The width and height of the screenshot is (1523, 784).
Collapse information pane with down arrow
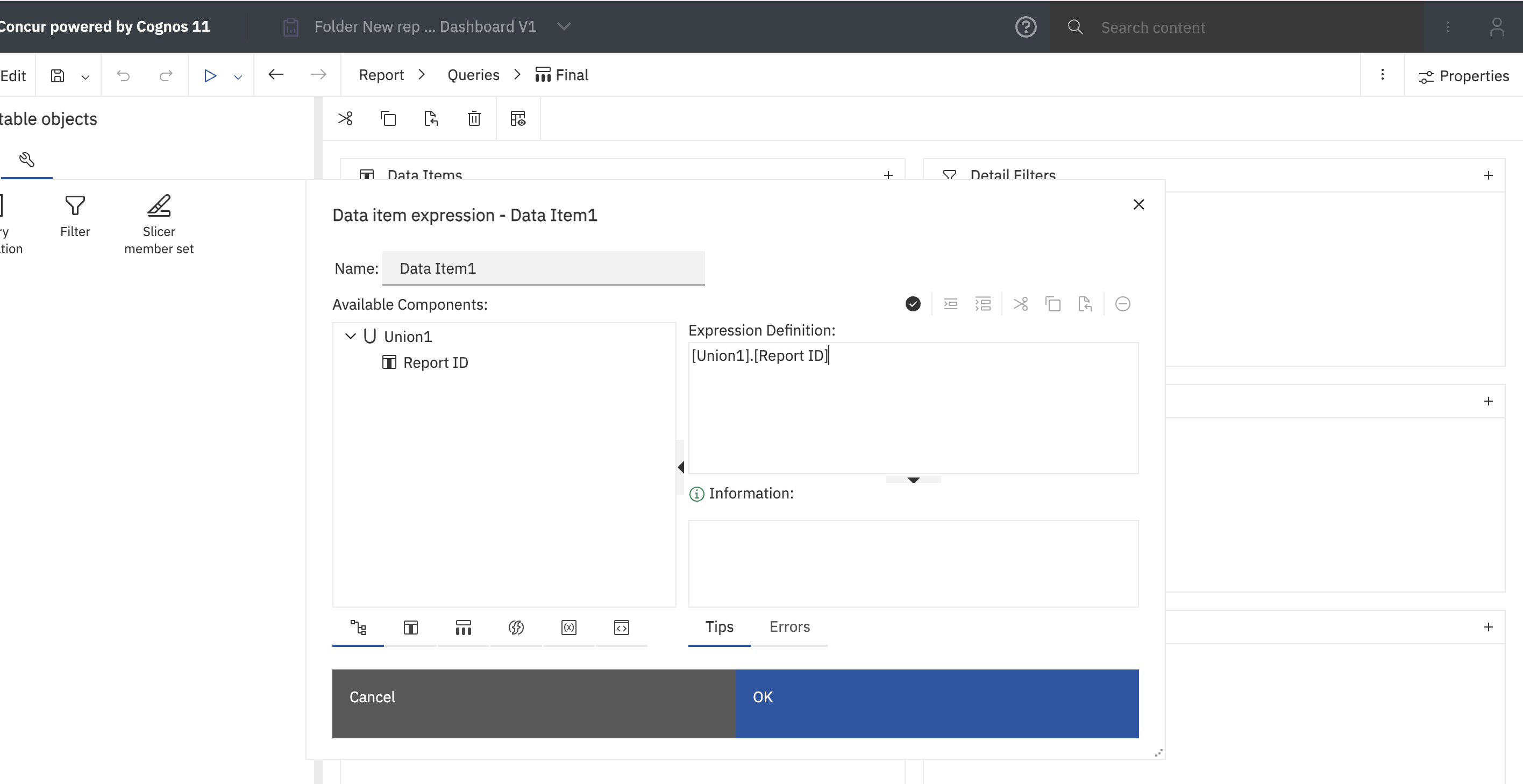tap(914, 480)
